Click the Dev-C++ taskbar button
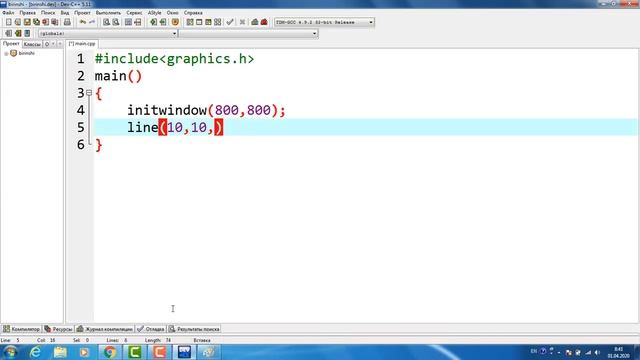The height and width of the screenshot is (360, 640). (184, 352)
